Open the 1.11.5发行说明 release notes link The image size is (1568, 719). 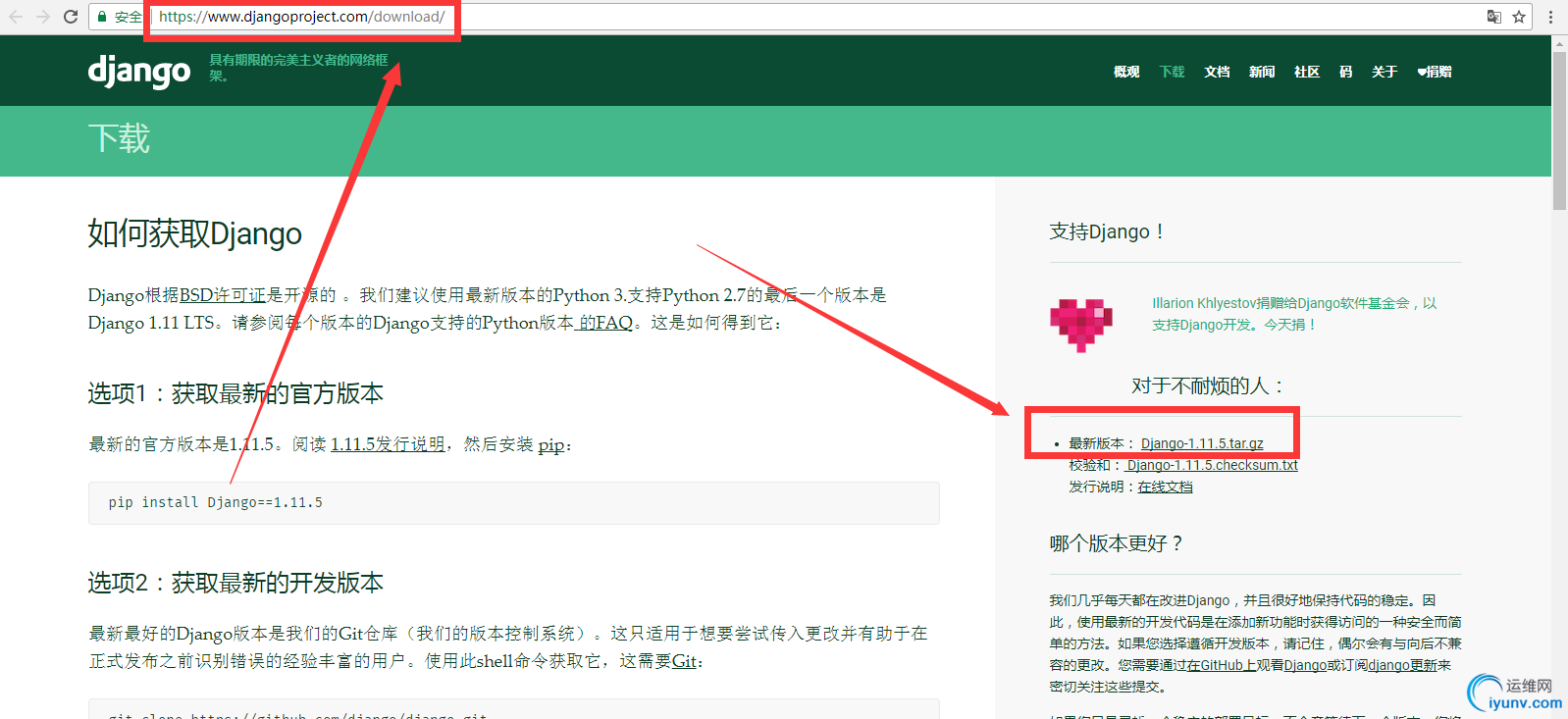388,444
